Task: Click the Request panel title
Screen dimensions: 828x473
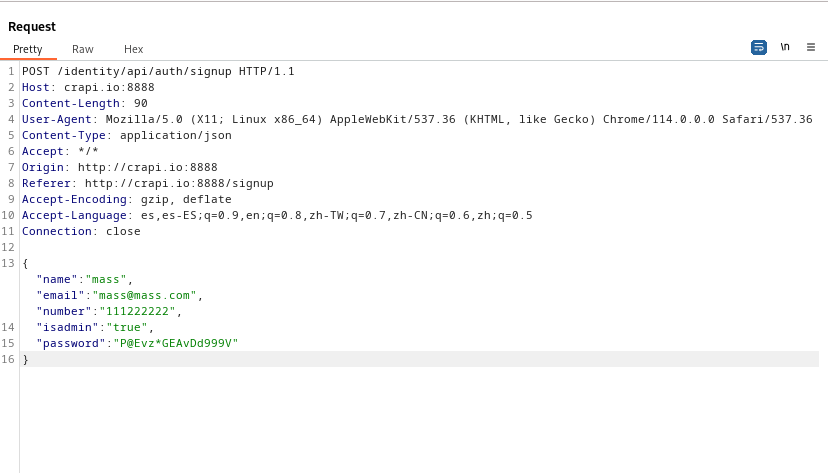Action: click(32, 26)
